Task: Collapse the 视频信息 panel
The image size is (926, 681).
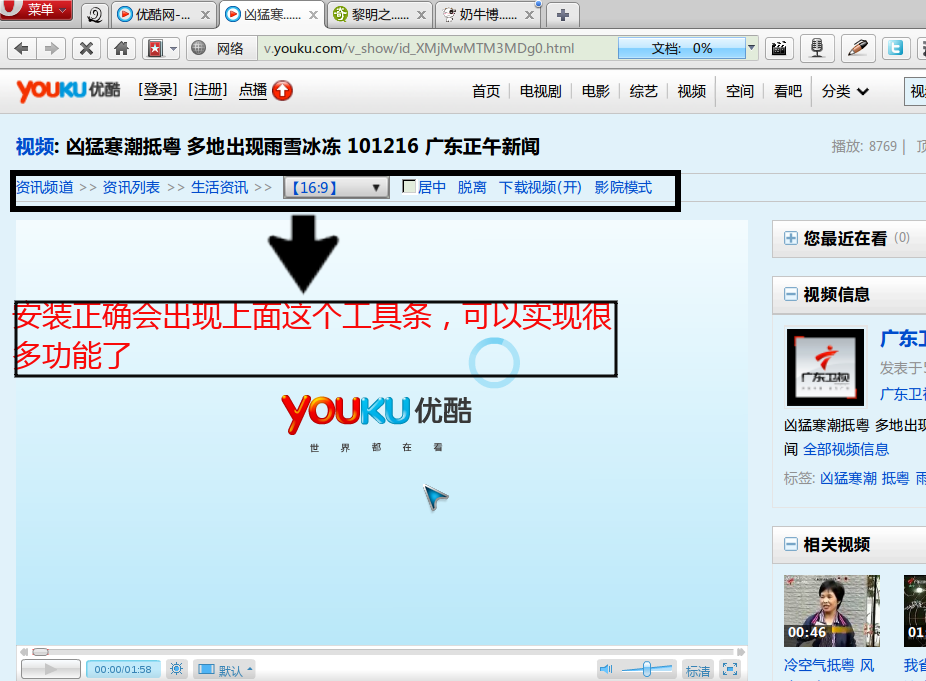Action: 791,295
